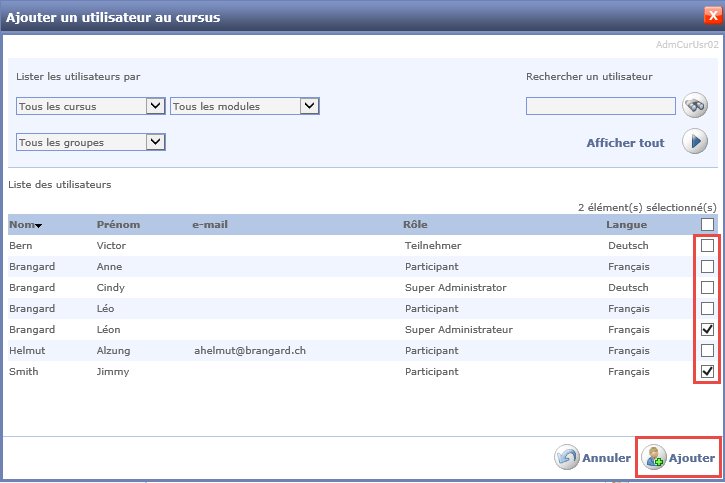Sort the list by Nom column
This screenshot has width=725, height=483.
(25, 225)
